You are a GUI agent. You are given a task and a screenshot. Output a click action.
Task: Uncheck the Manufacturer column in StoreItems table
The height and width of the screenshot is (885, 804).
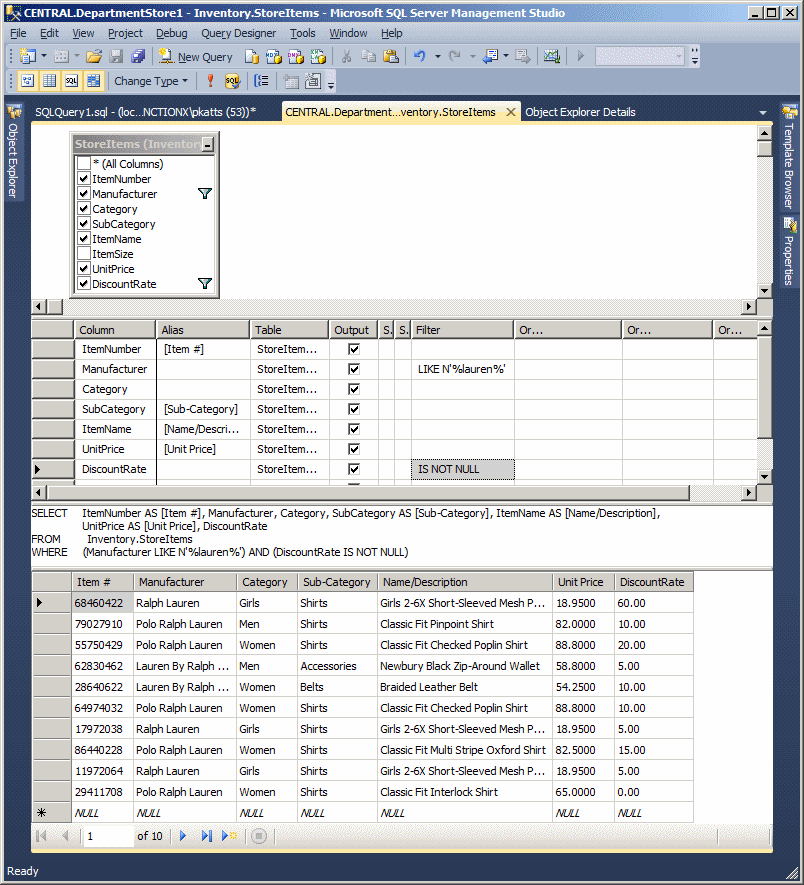click(84, 194)
